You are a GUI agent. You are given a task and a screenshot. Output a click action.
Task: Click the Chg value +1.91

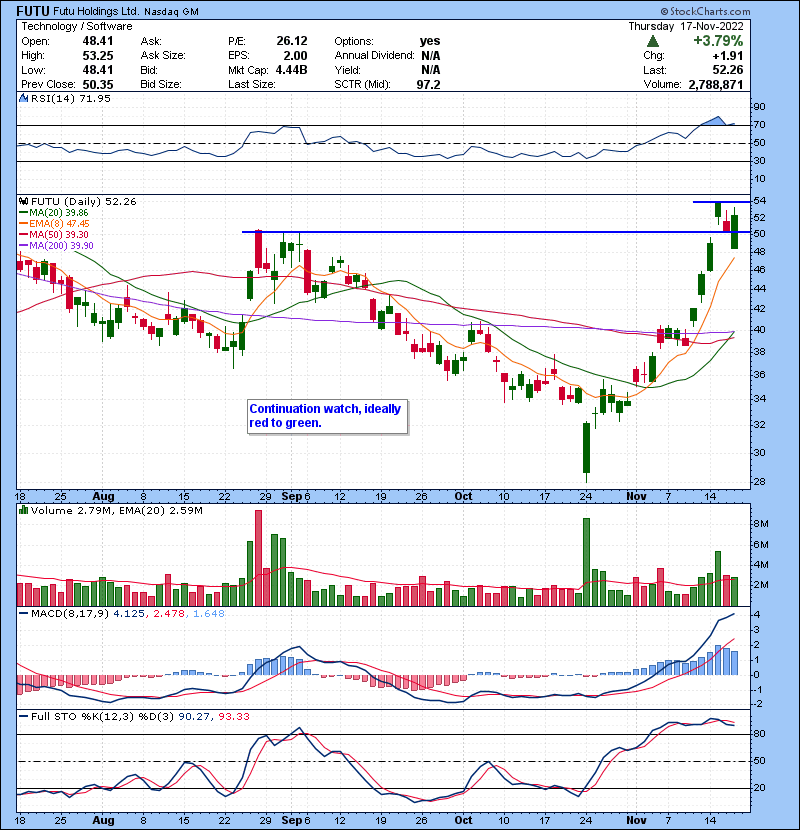coord(727,56)
